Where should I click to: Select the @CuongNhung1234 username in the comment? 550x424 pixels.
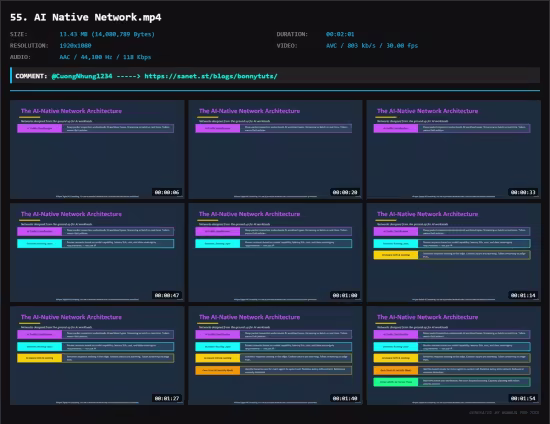82,76
